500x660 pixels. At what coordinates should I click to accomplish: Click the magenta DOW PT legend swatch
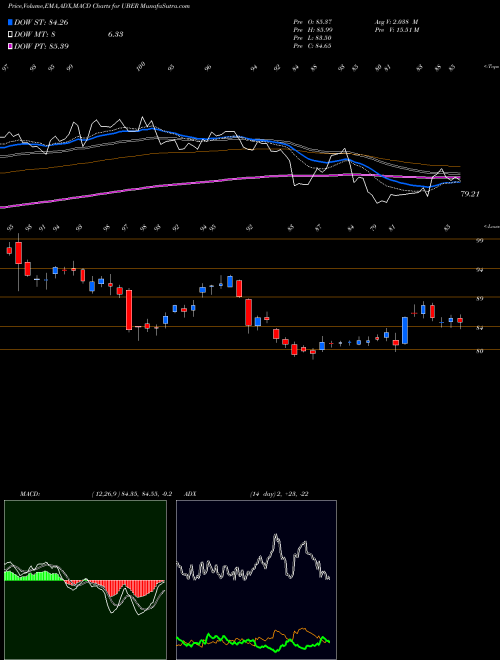(10, 46)
